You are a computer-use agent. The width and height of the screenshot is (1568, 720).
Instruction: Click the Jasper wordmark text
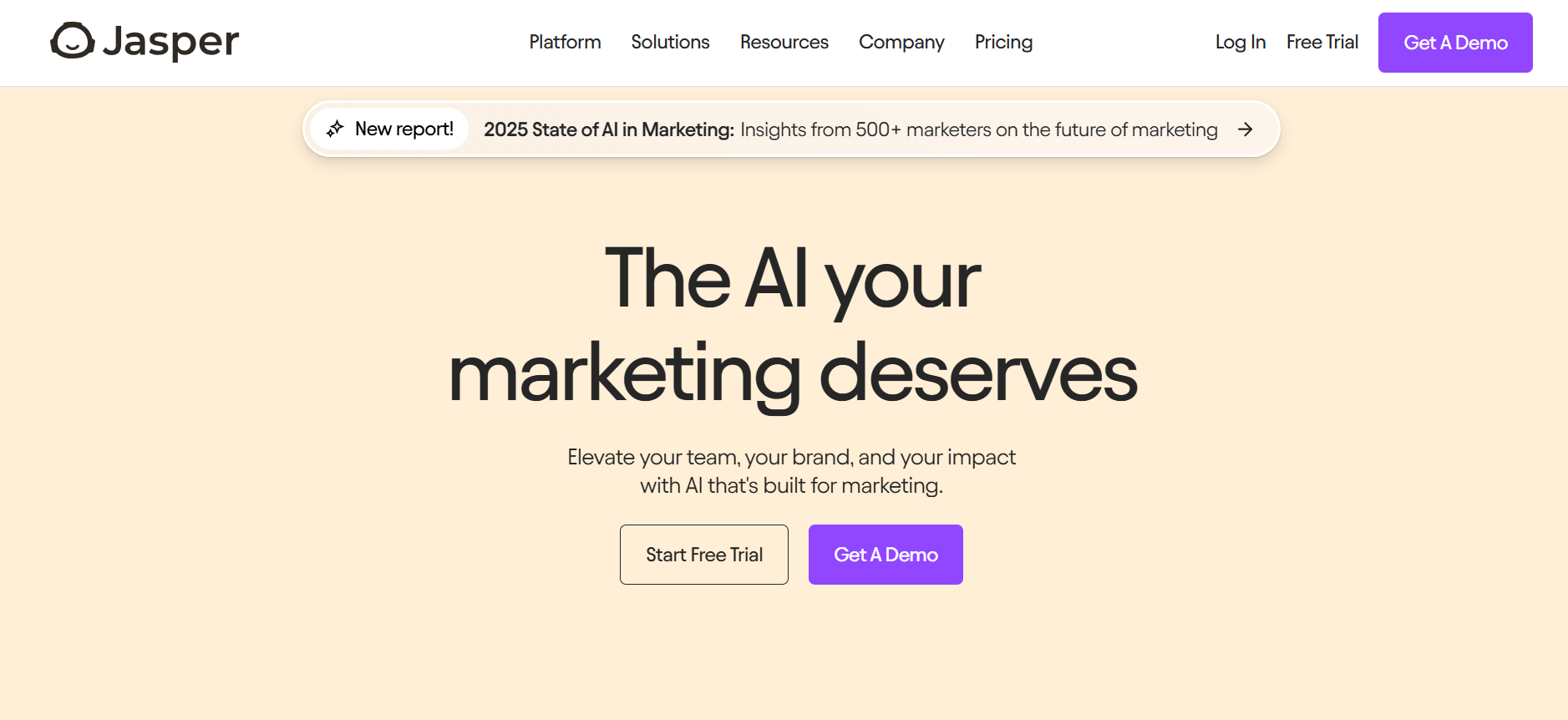pos(170,42)
